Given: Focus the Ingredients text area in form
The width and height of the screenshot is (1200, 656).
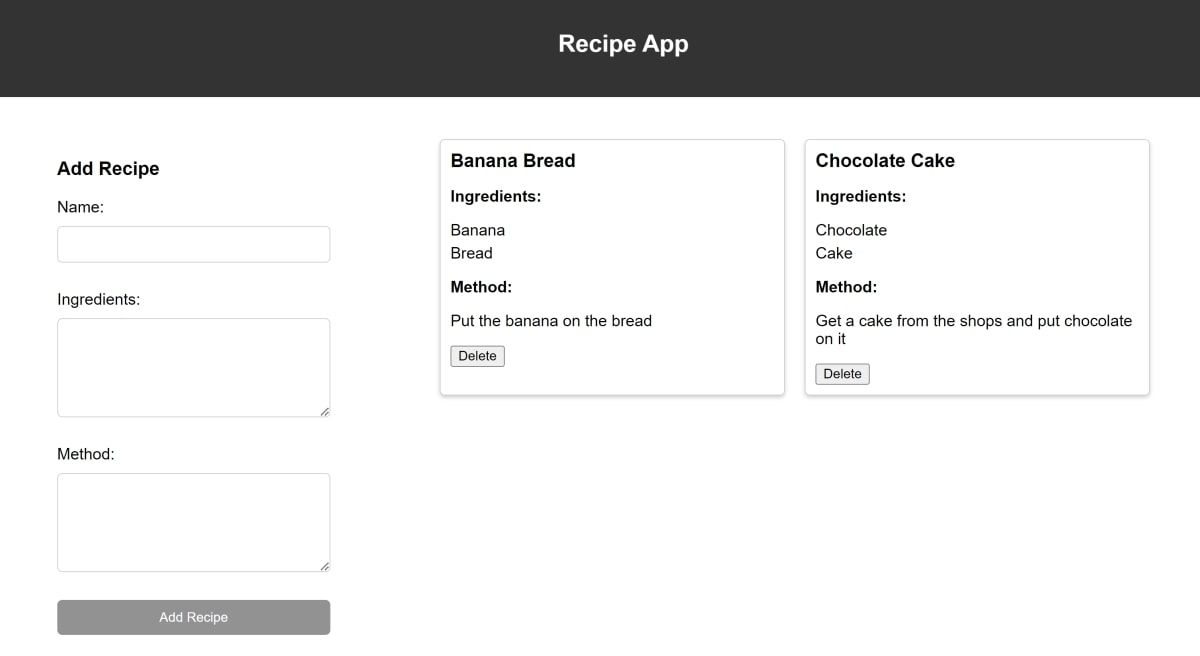Looking at the screenshot, I should [193, 367].
